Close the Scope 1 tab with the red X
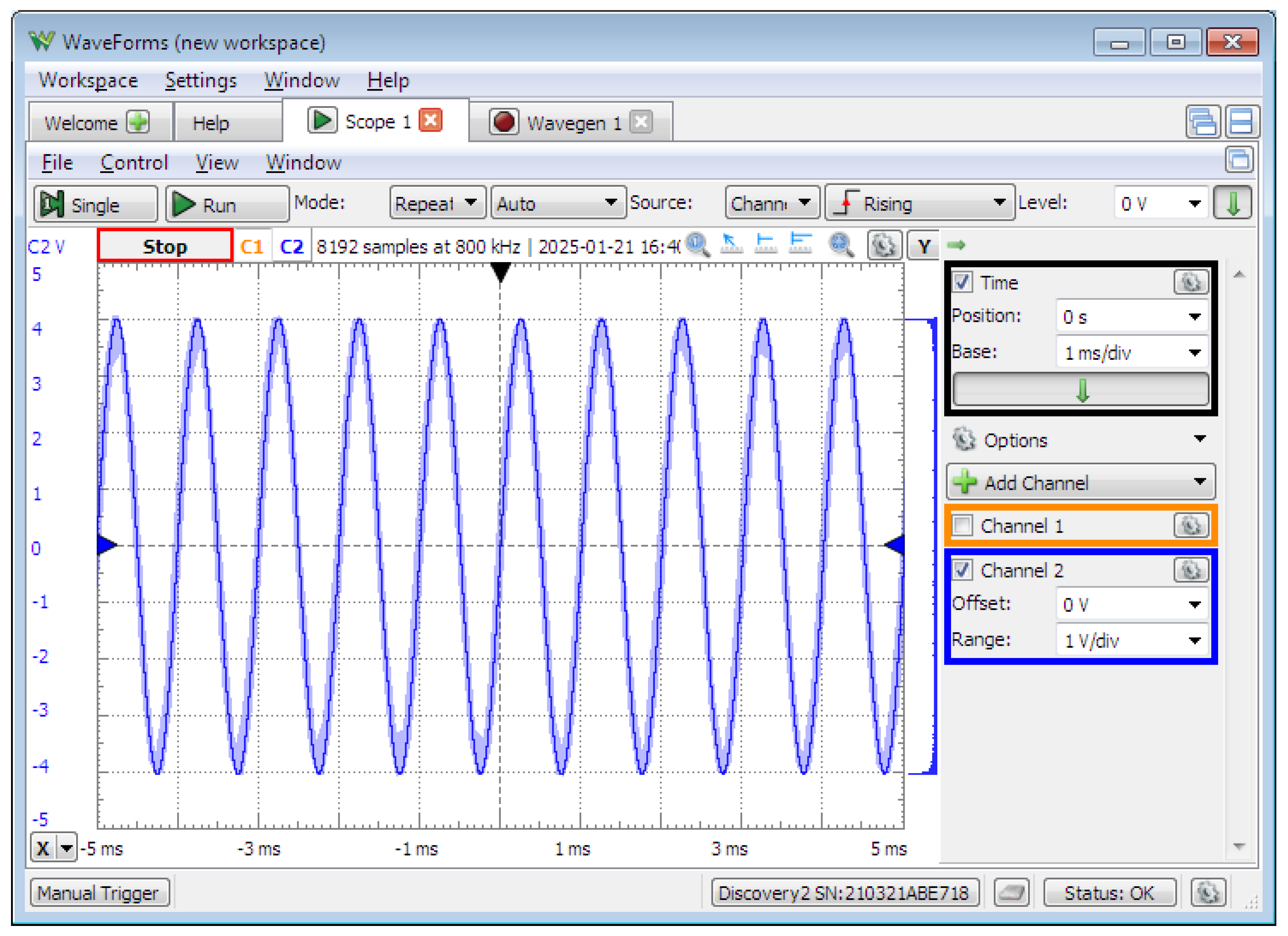Screen dimensions: 1288x936 click(x=430, y=120)
